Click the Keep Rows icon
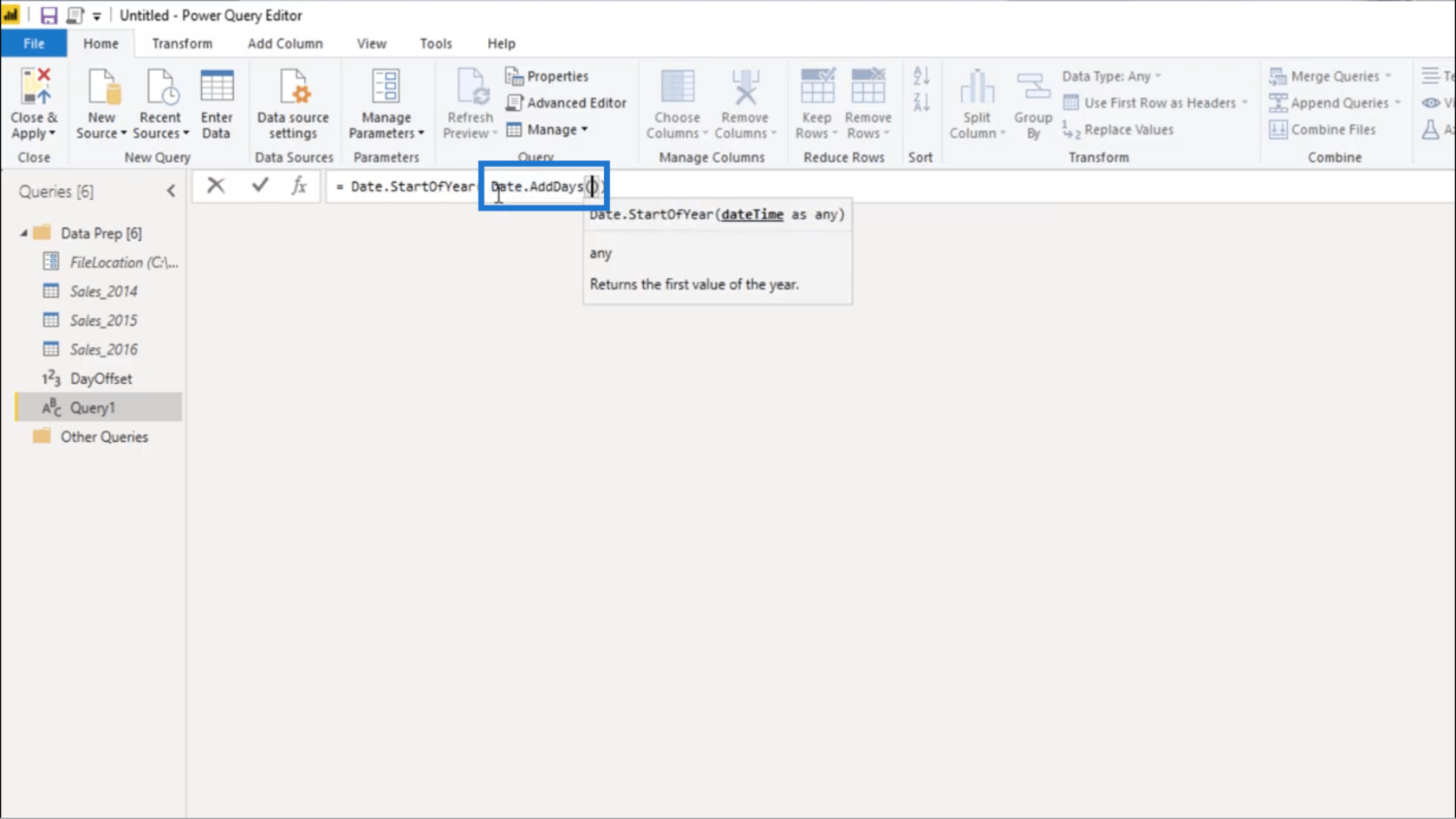The height and width of the screenshot is (819, 1456). [x=816, y=87]
